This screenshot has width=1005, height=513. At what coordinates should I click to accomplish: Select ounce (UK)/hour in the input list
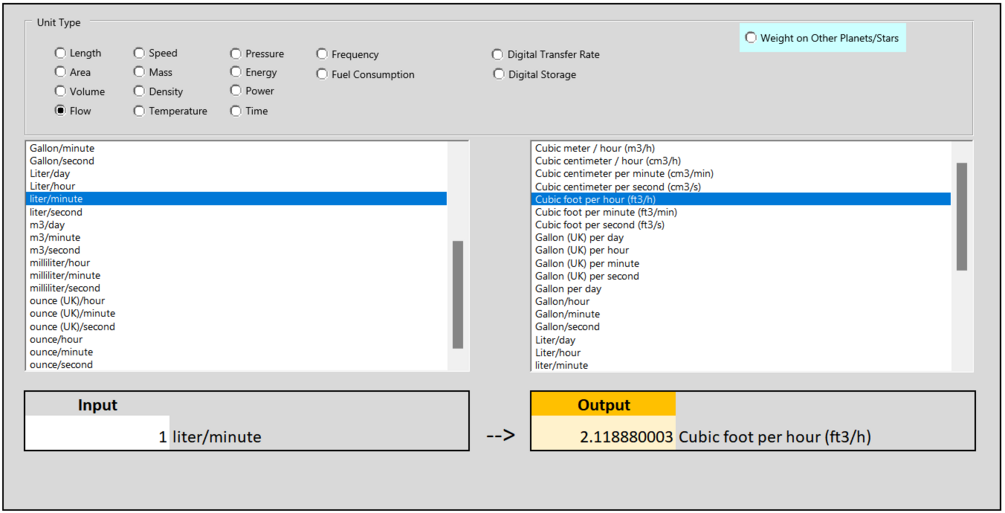236,301
